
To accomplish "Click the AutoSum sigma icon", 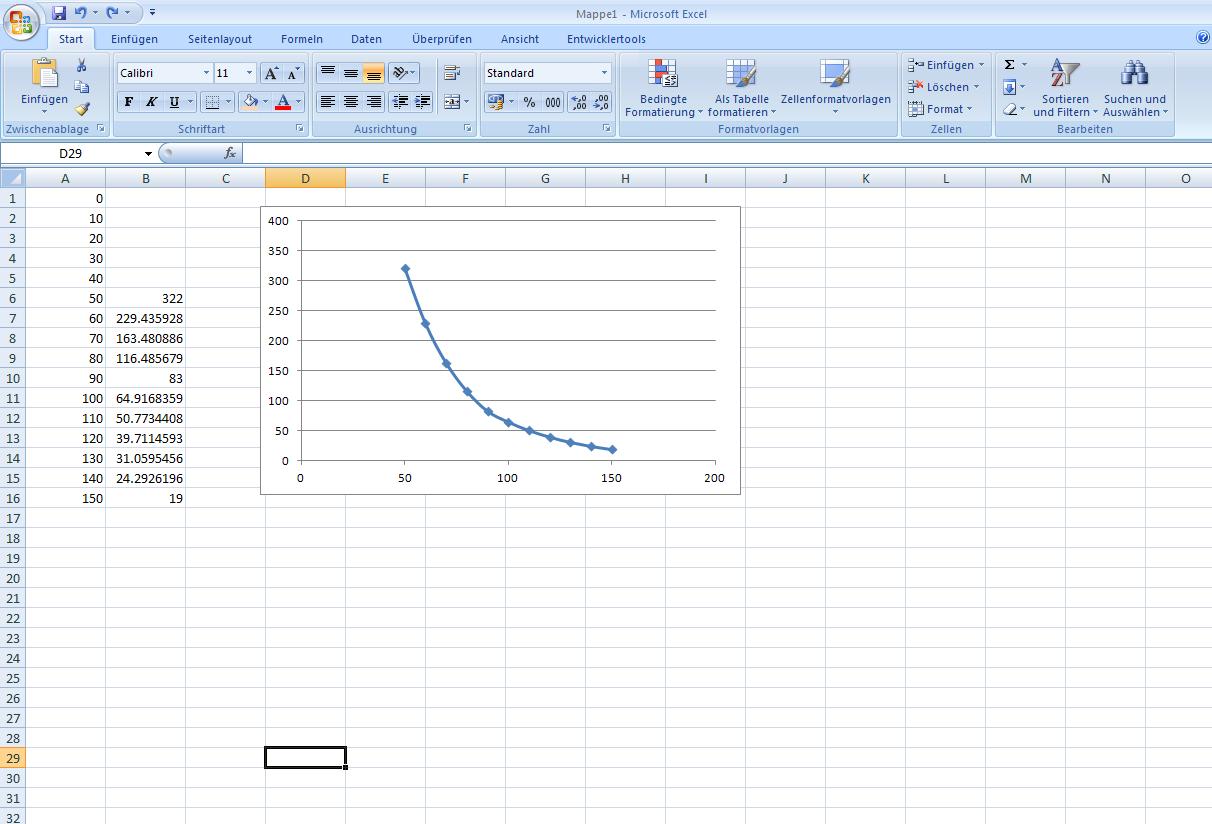I will click(1010, 65).
